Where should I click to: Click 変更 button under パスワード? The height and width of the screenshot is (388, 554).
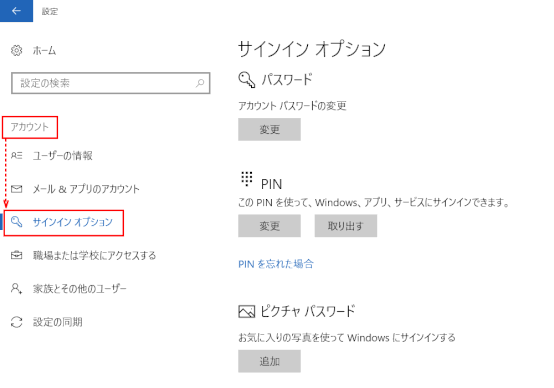click(x=269, y=129)
